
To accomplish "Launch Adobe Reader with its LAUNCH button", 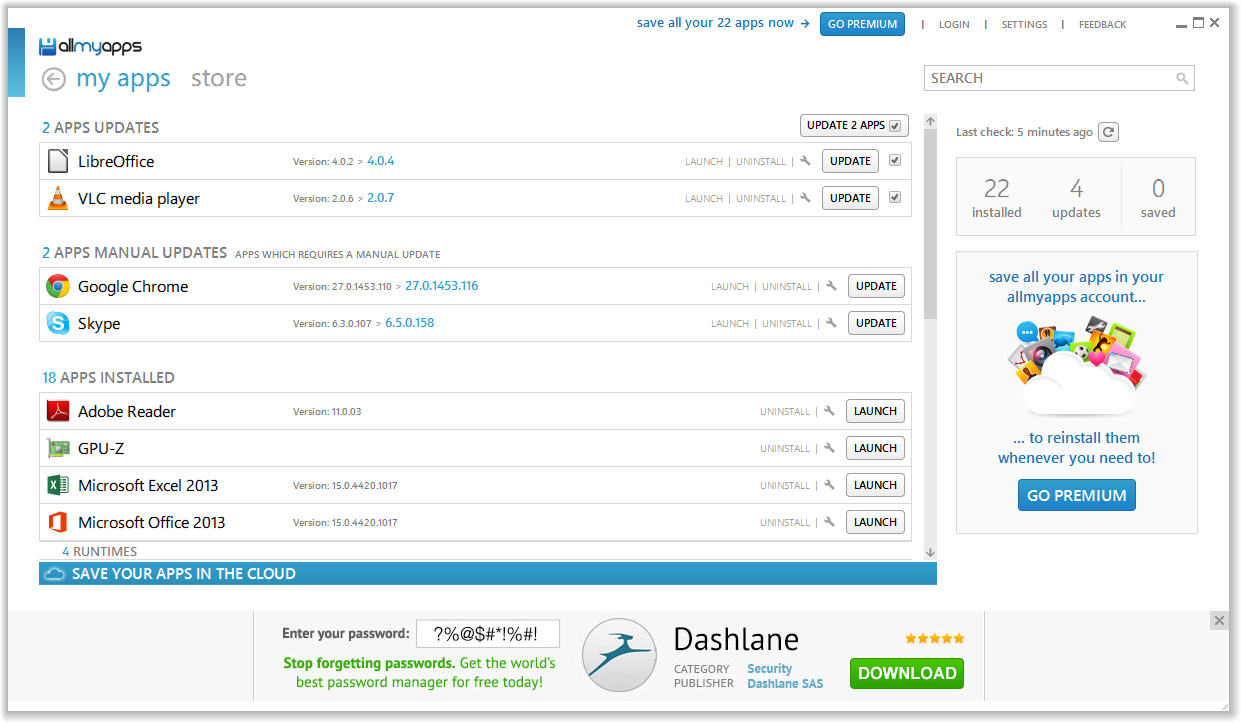I will [x=875, y=411].
